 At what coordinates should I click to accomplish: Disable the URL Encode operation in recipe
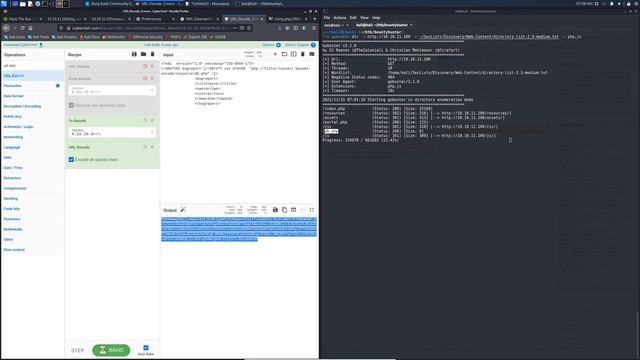click(x=145, y=147)
